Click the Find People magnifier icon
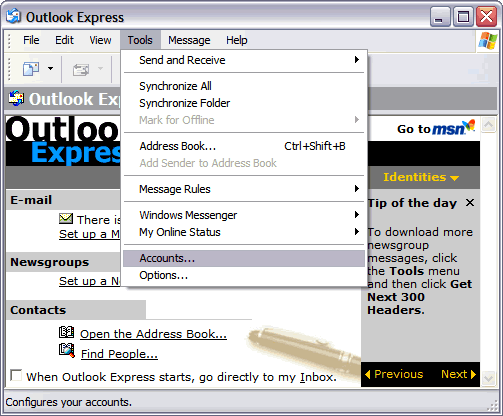This screenshot has height=416, width=503. [x=67, y=350]
